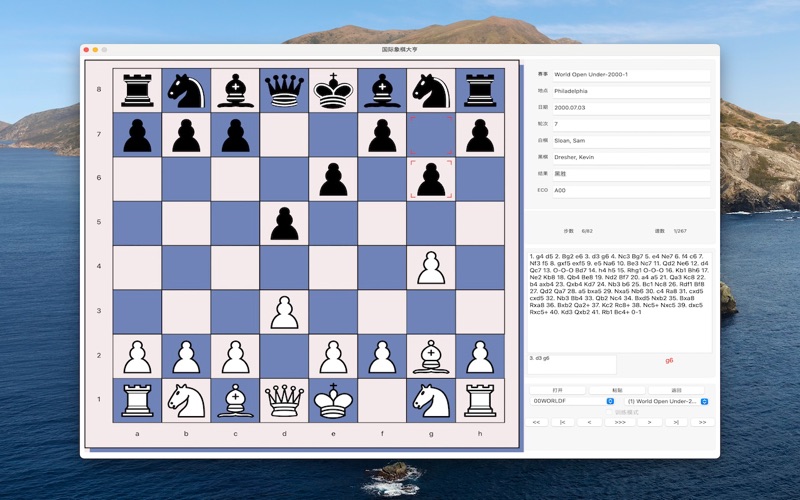Click the black player field Dresher, Kevin

tap(631, 158)
